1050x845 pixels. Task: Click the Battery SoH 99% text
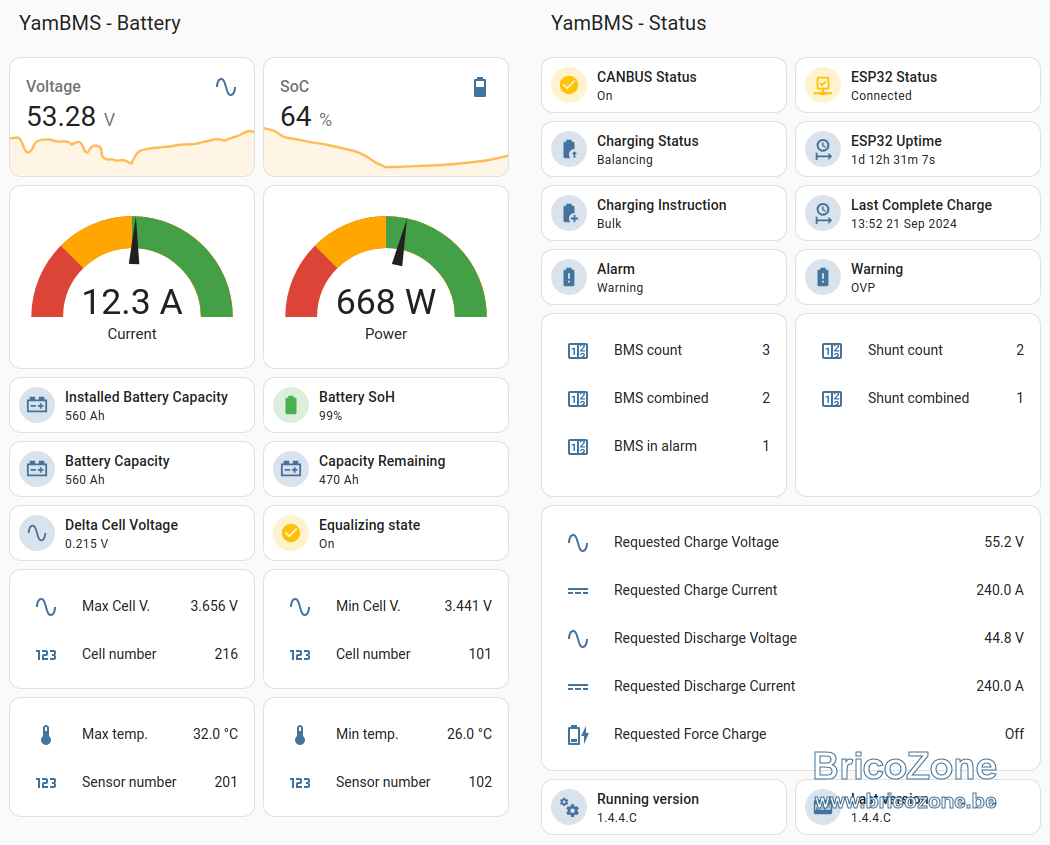pyautogui.click(x=330, y=416)
